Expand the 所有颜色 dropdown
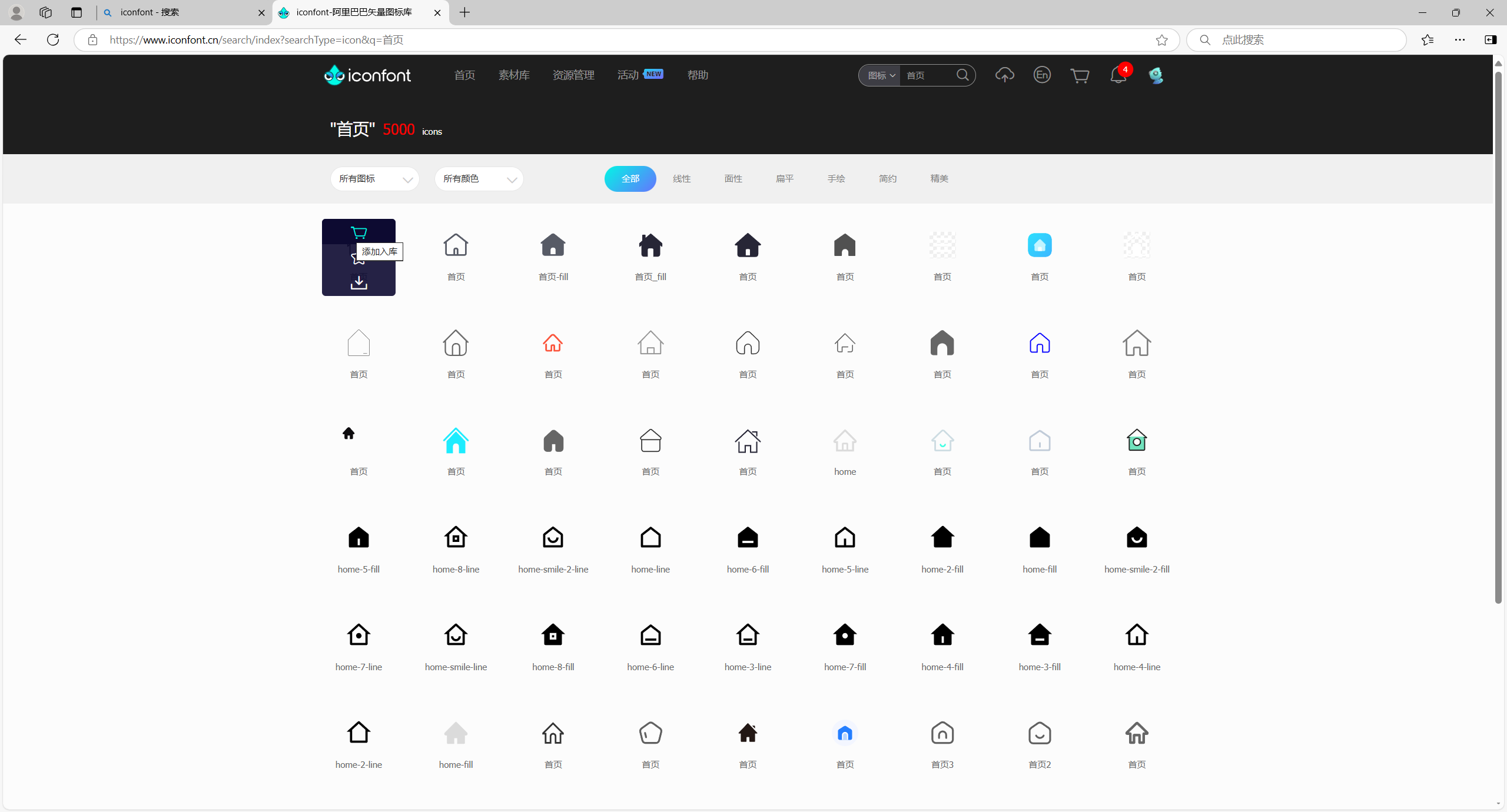1507x812 pixels. pyautogui.click(x=479, y=179)
